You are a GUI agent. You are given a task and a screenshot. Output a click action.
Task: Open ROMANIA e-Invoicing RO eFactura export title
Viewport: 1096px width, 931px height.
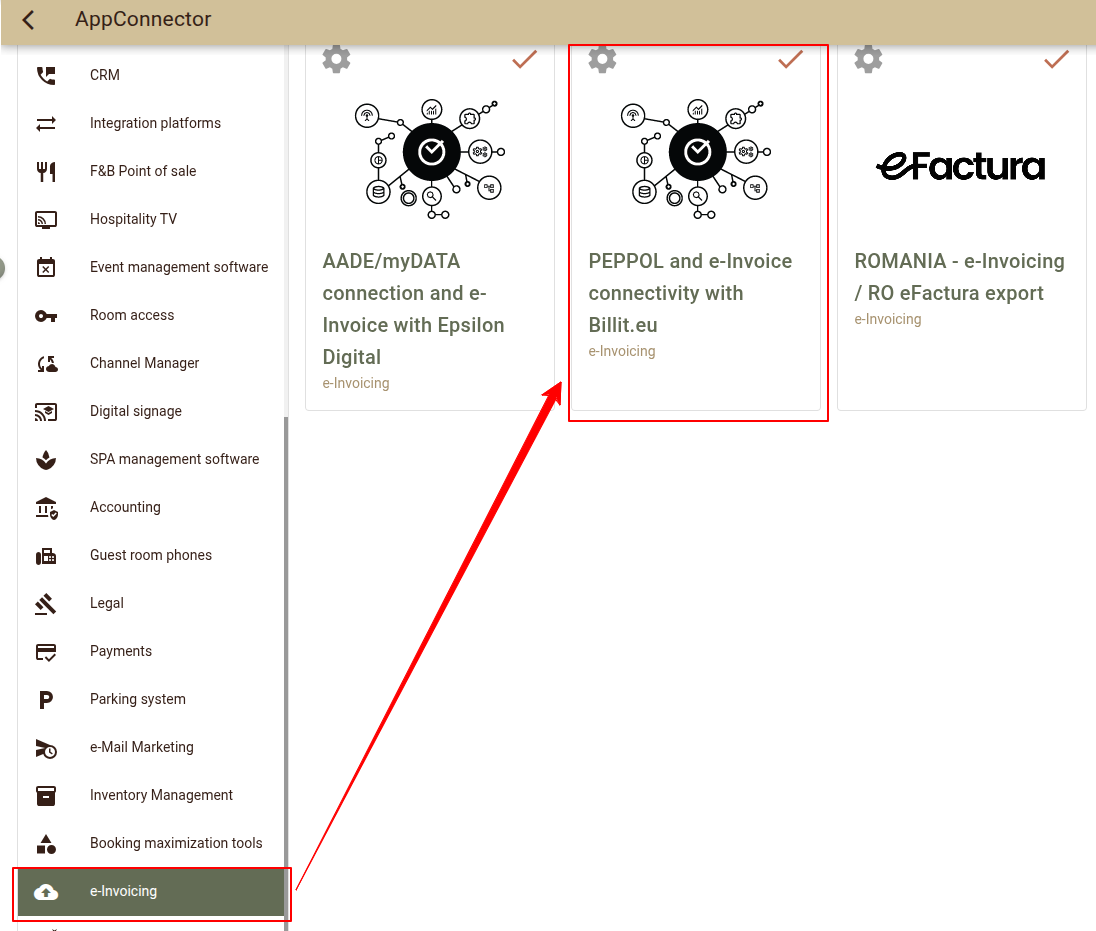(959, 277)
